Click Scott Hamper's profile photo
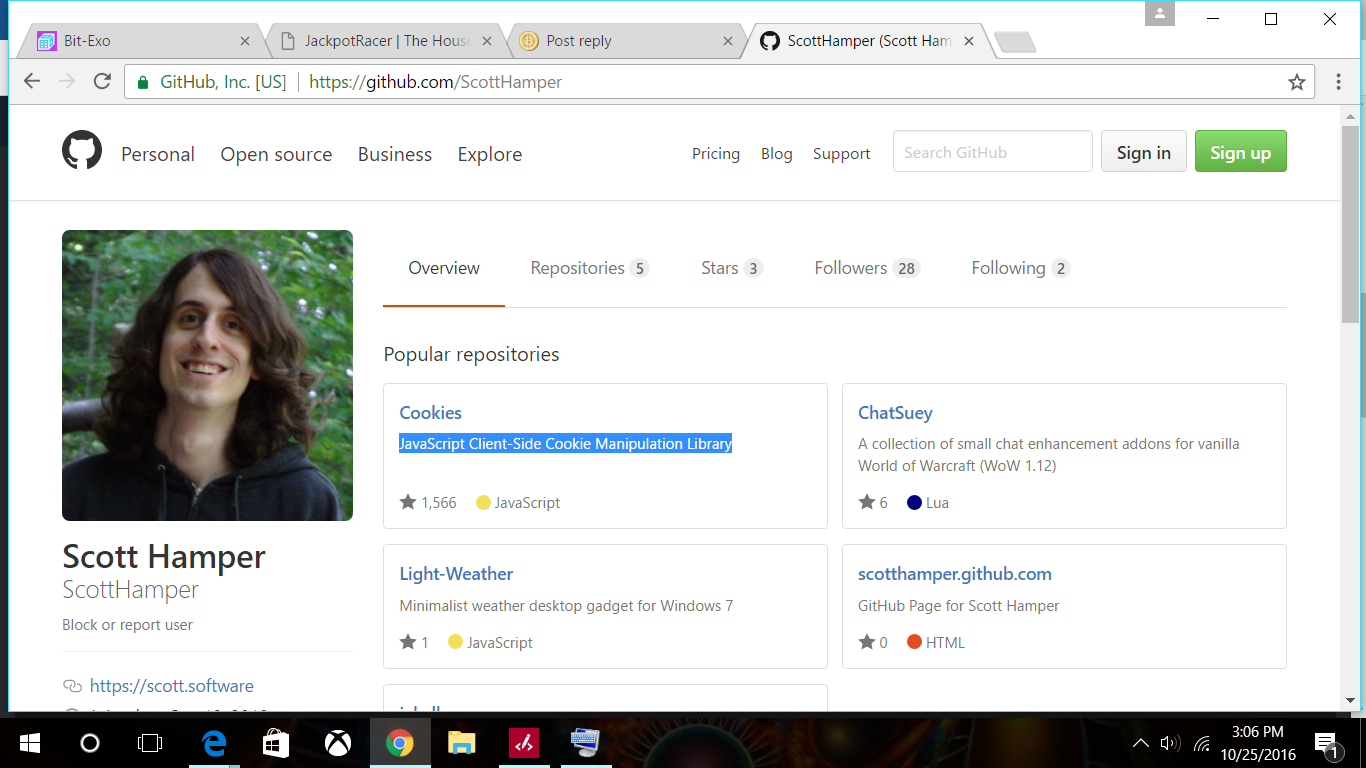Image resolution: width=1366 pixels, height=768 pixels. (207, 375)
